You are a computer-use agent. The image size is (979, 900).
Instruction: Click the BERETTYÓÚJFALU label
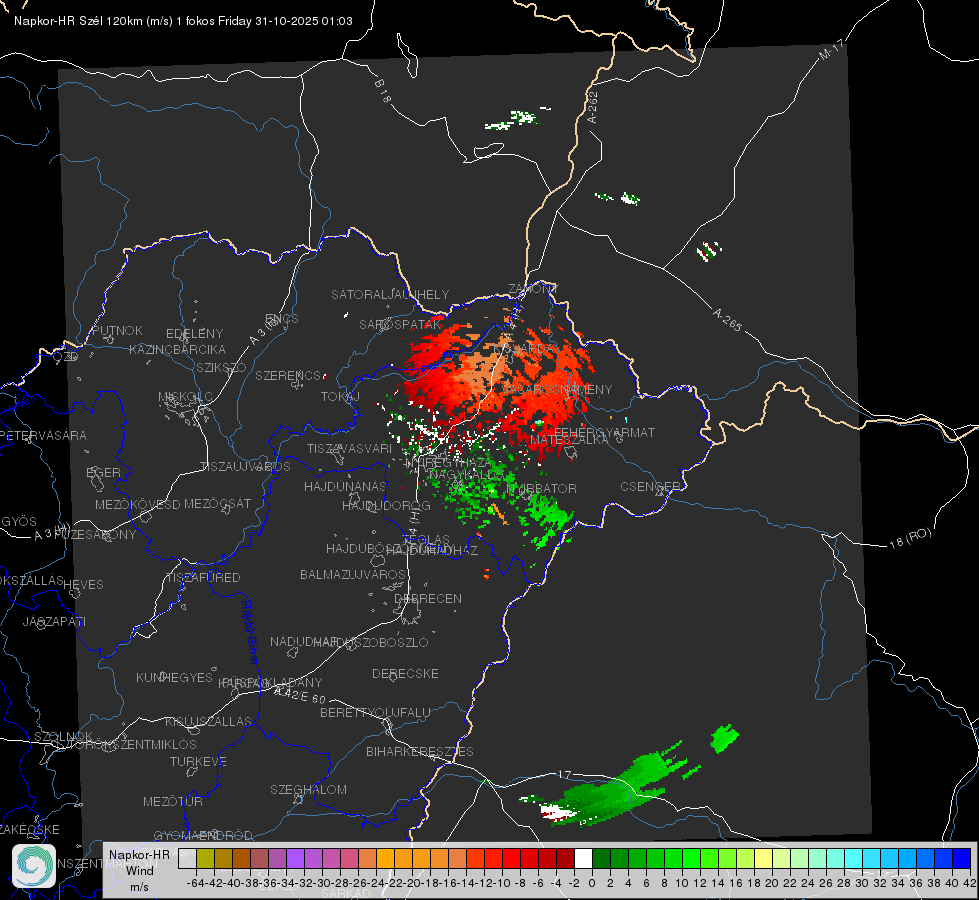pos(375,712)
